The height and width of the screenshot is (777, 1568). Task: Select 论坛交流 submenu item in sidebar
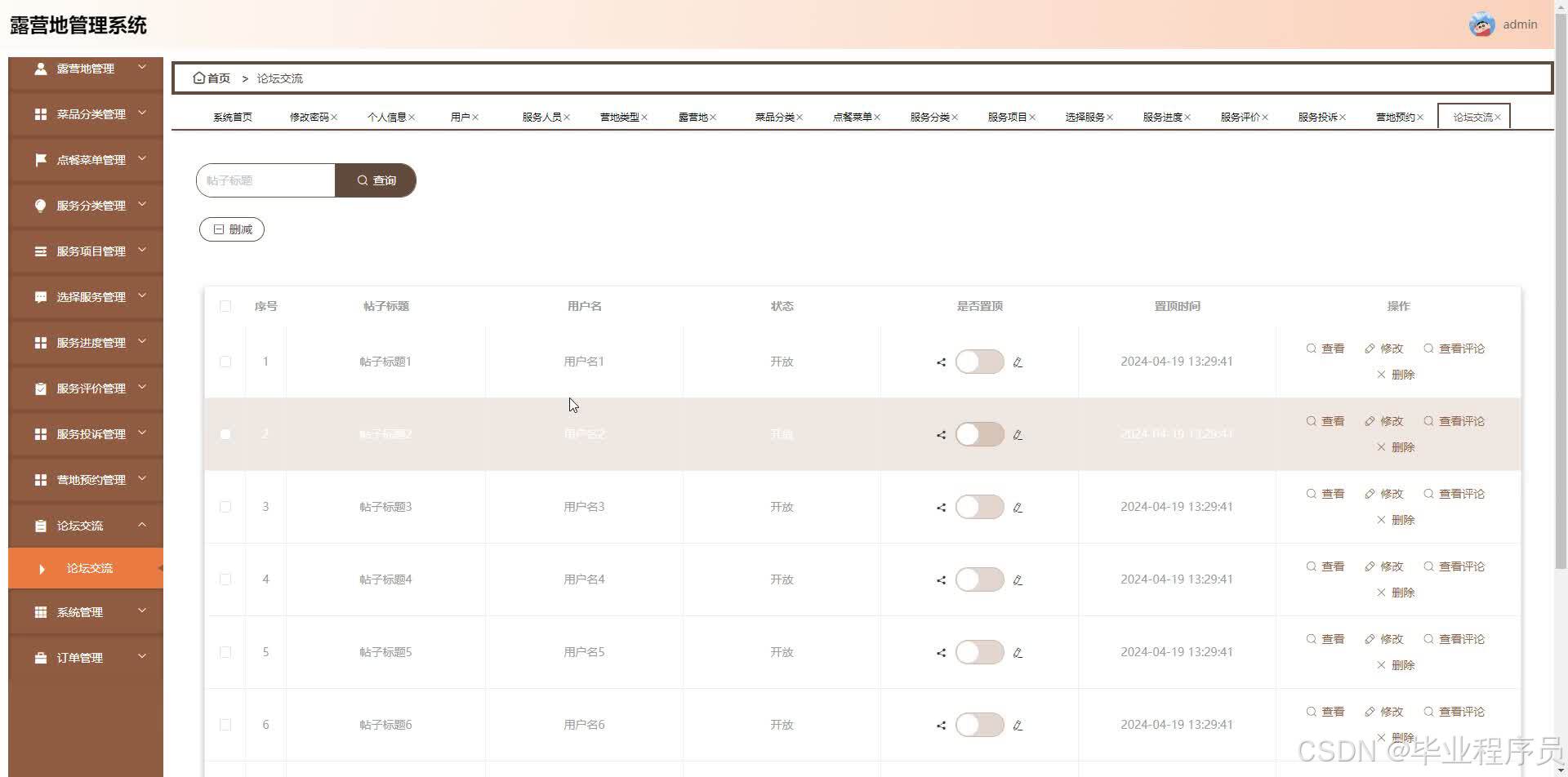86,568
